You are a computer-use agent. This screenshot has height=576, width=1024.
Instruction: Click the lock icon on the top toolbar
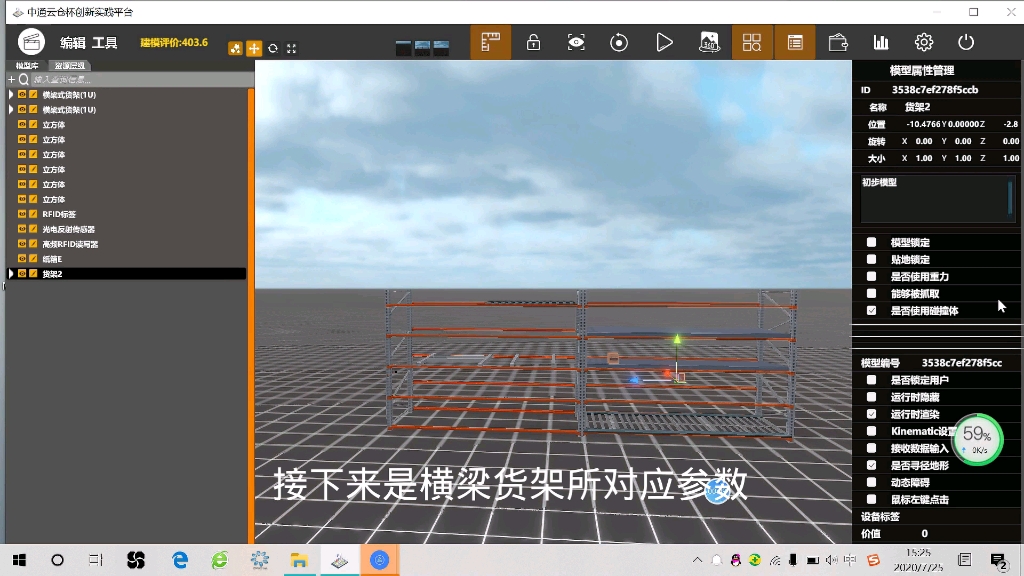(x=533, y=42)
